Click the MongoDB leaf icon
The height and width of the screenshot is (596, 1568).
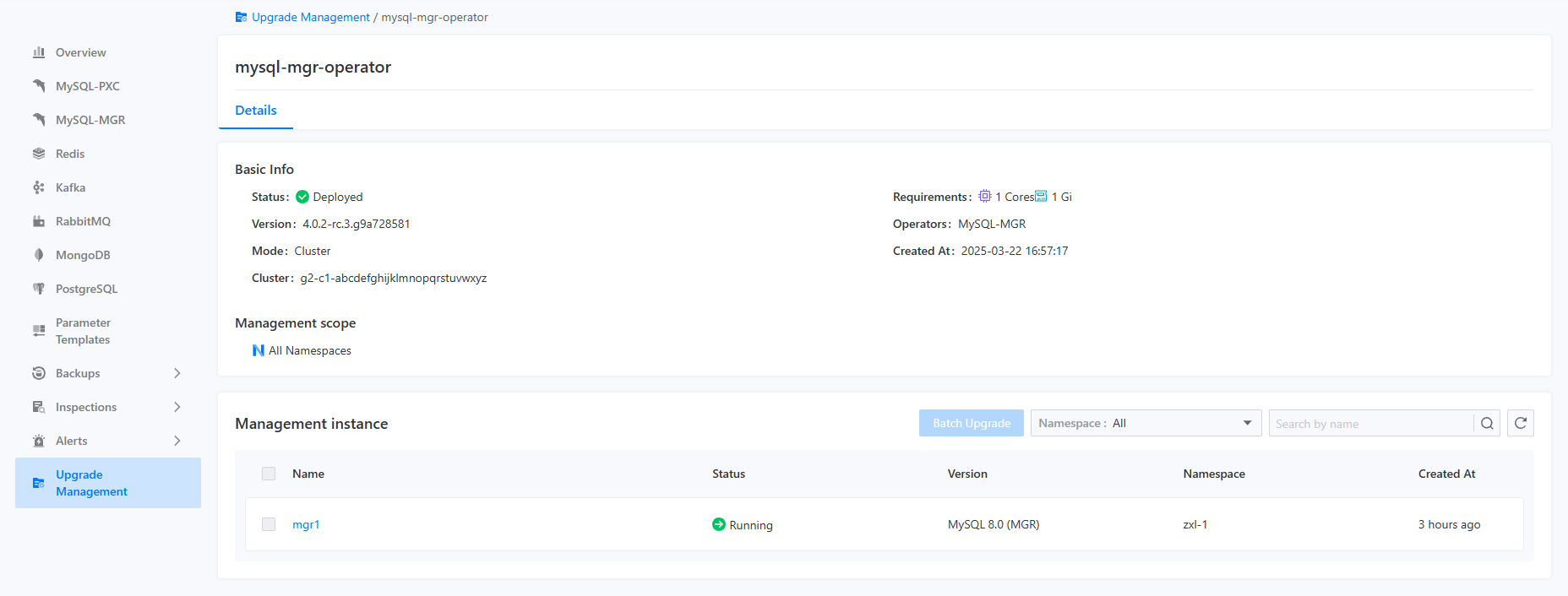(x=39, y=255)
